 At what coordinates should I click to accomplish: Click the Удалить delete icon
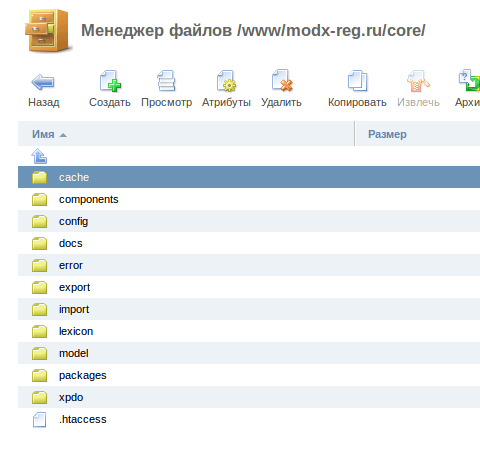pos(282,80)
